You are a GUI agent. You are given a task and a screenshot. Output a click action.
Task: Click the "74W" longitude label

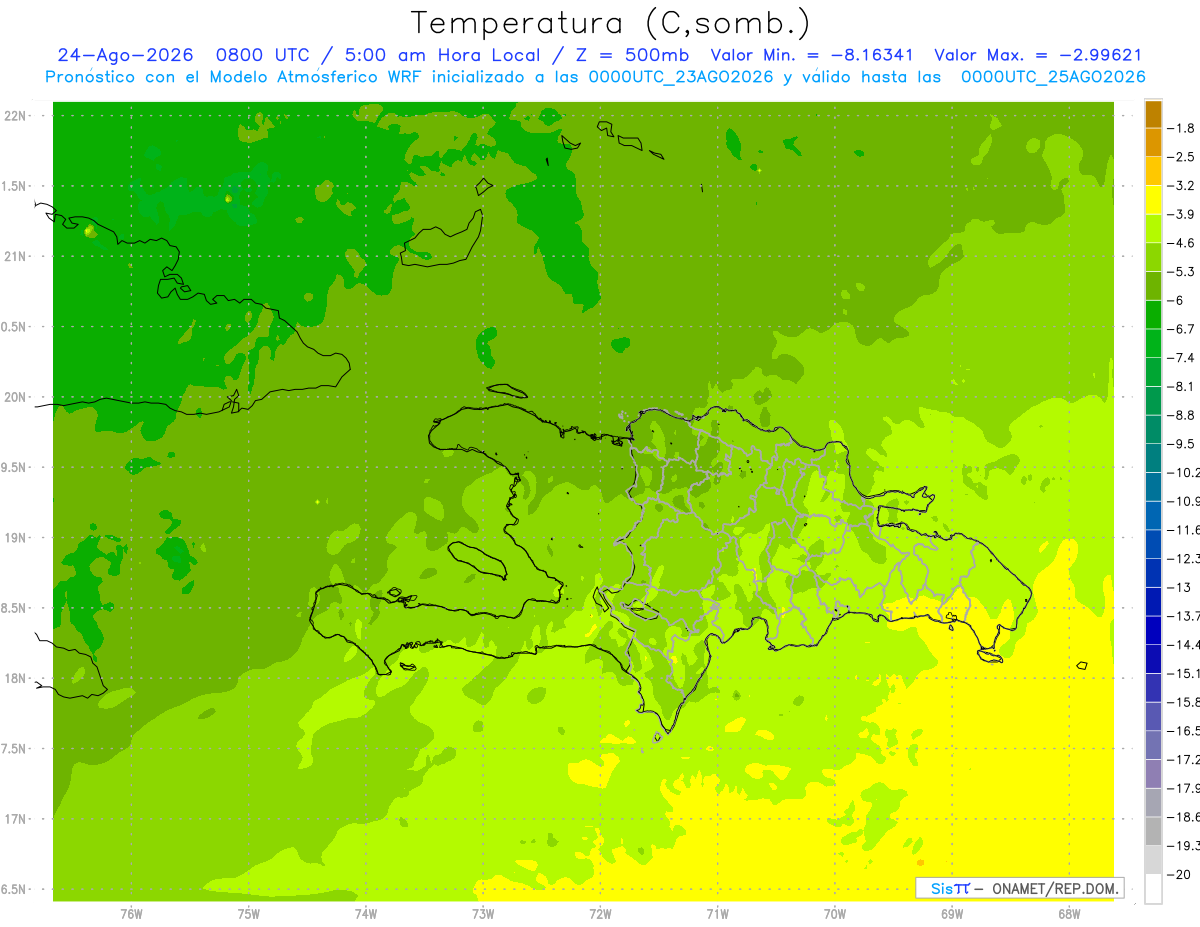click(x=365, y=914)
